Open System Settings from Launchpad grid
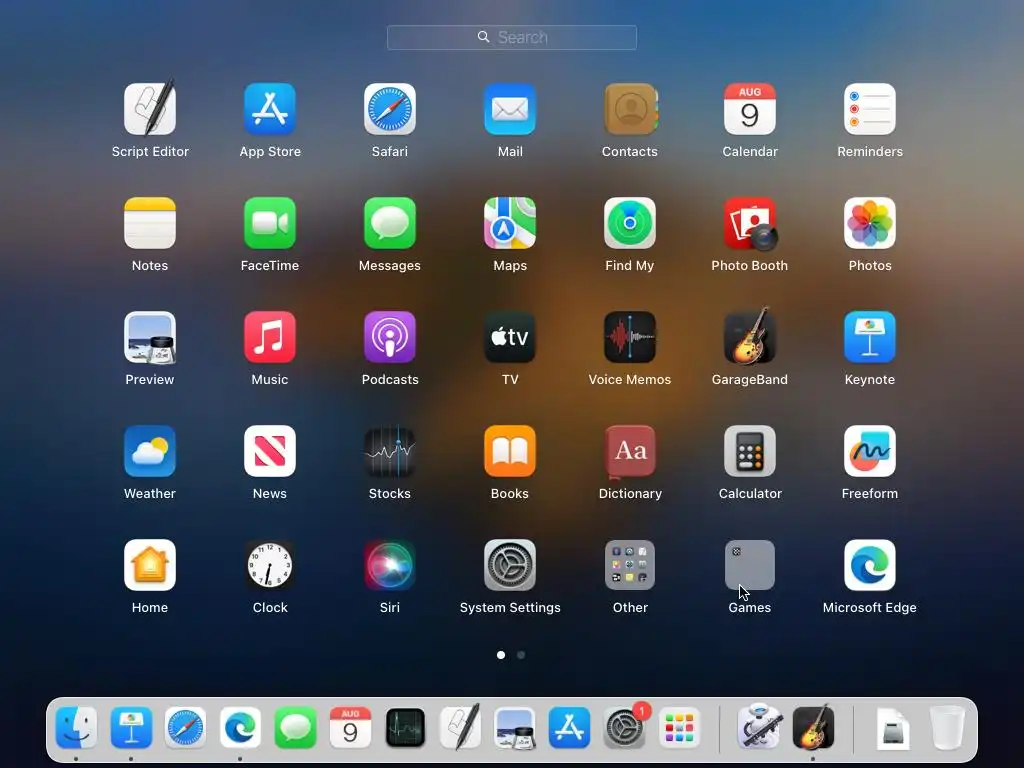This screenshot has height=768, width=1024. pos(510,565)
